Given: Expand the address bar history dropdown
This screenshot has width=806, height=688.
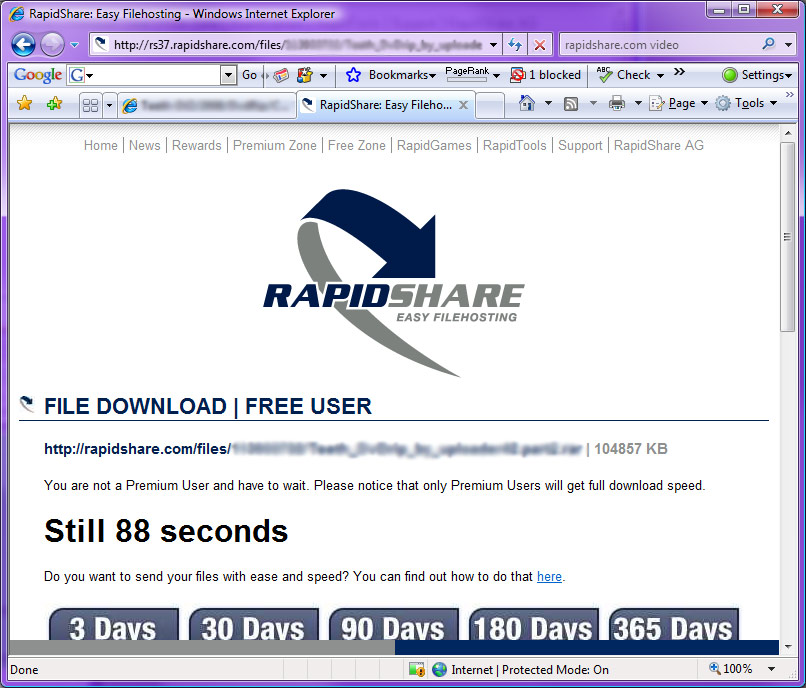Looking at the screenshot, I should click(493, 45).
